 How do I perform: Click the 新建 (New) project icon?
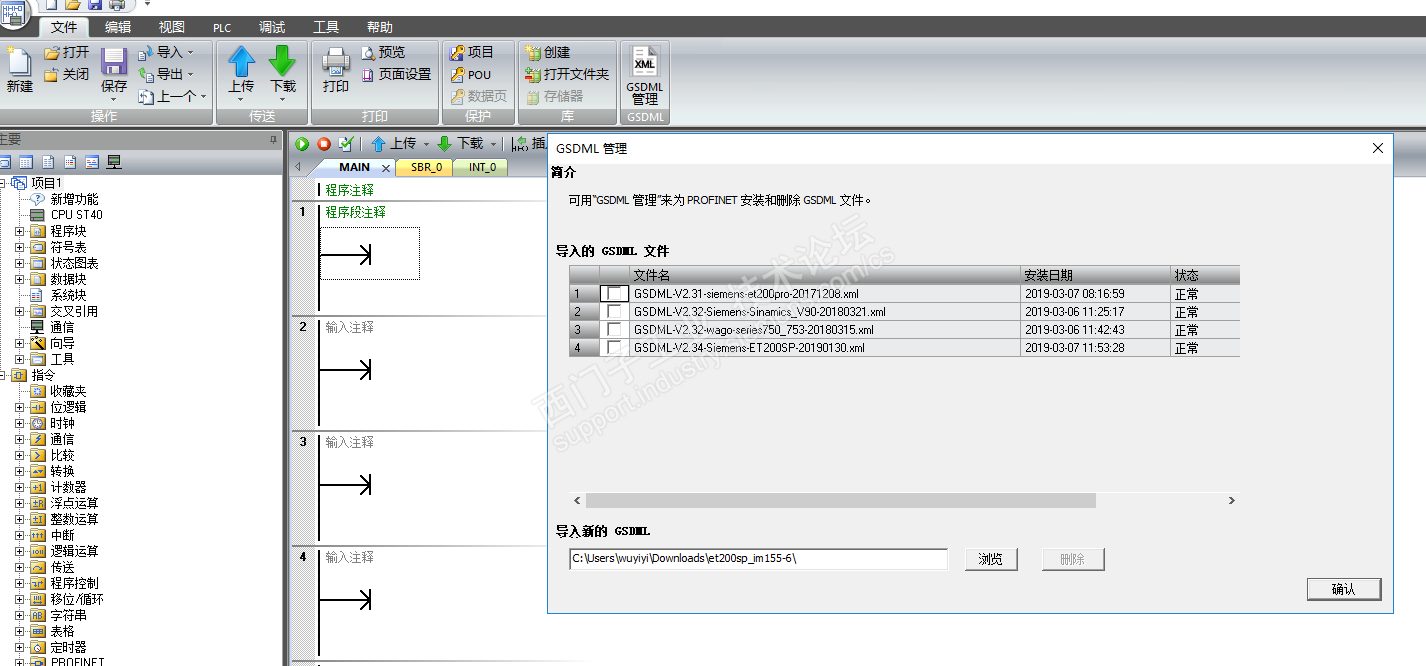click(19, 63)
